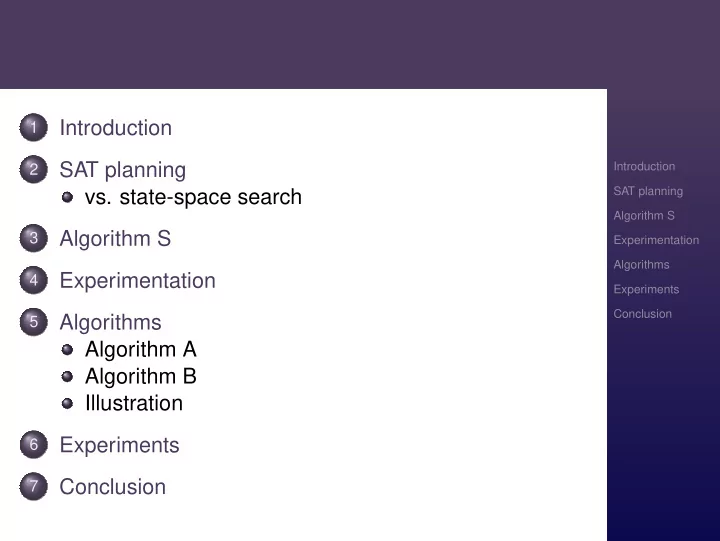Select Algorithm S in sidebar navigation

[x=644, y=216]
